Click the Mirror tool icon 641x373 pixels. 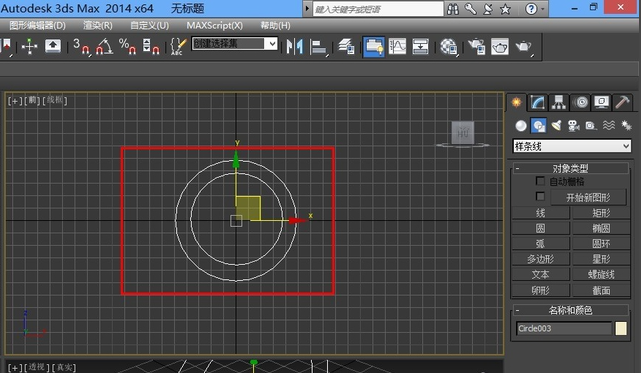295,46
